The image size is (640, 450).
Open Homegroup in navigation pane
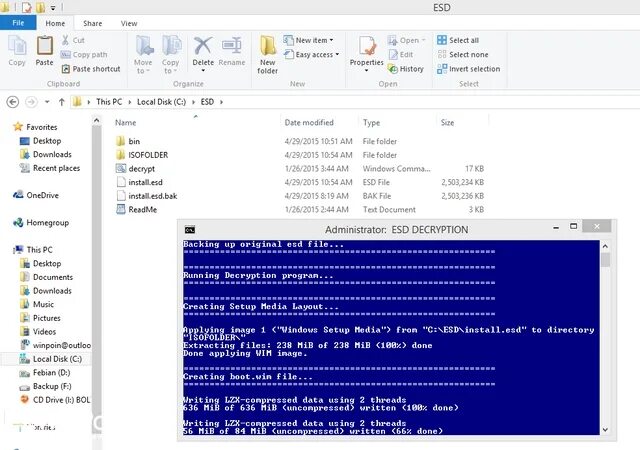point(41,223)
